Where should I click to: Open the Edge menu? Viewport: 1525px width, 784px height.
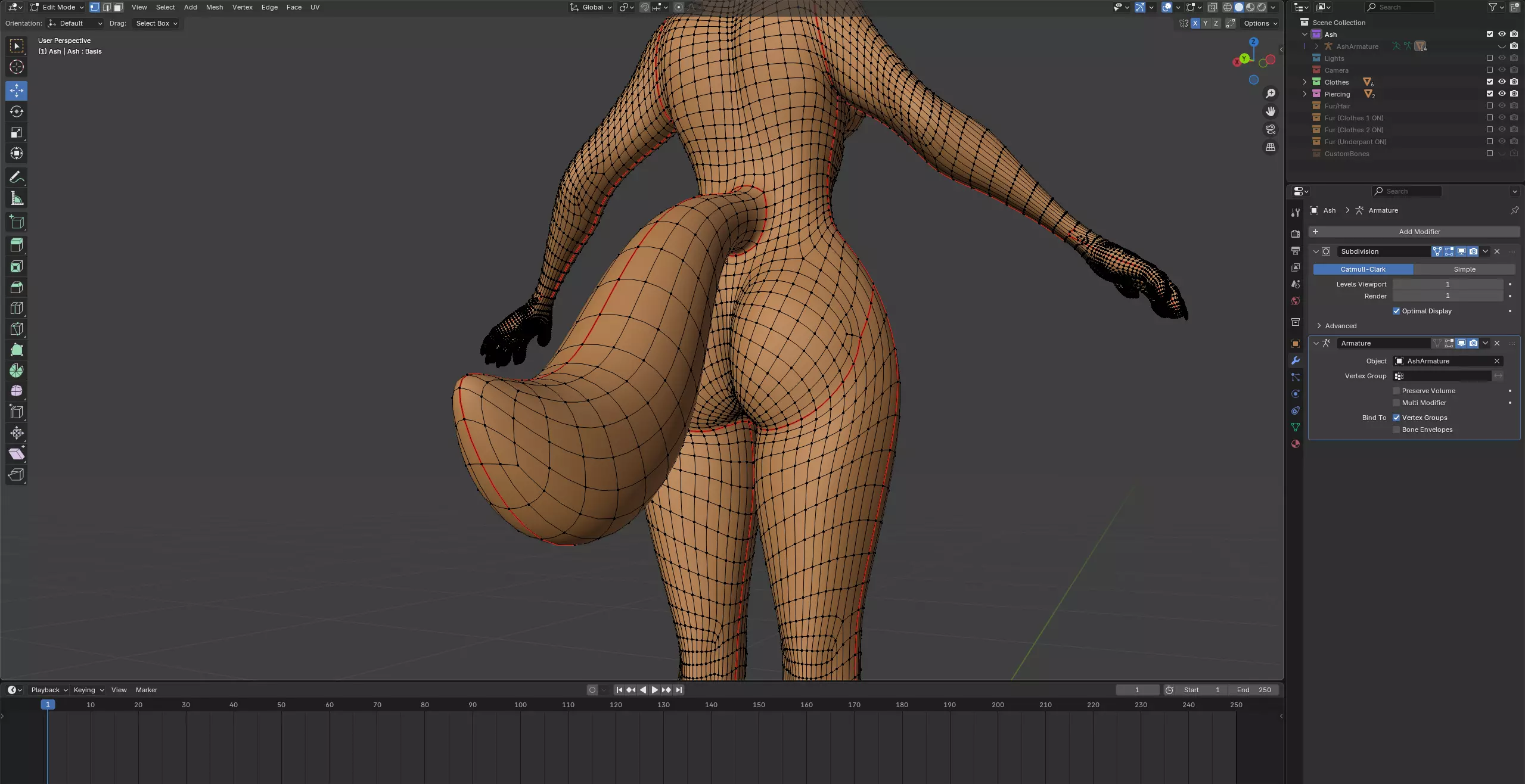(x=269, y=7)
